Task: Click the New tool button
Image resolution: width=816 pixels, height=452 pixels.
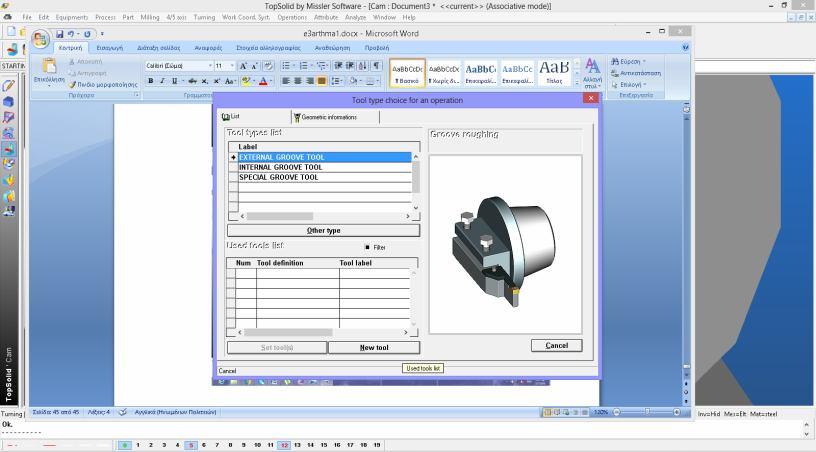Action: (x=374, y=347)
